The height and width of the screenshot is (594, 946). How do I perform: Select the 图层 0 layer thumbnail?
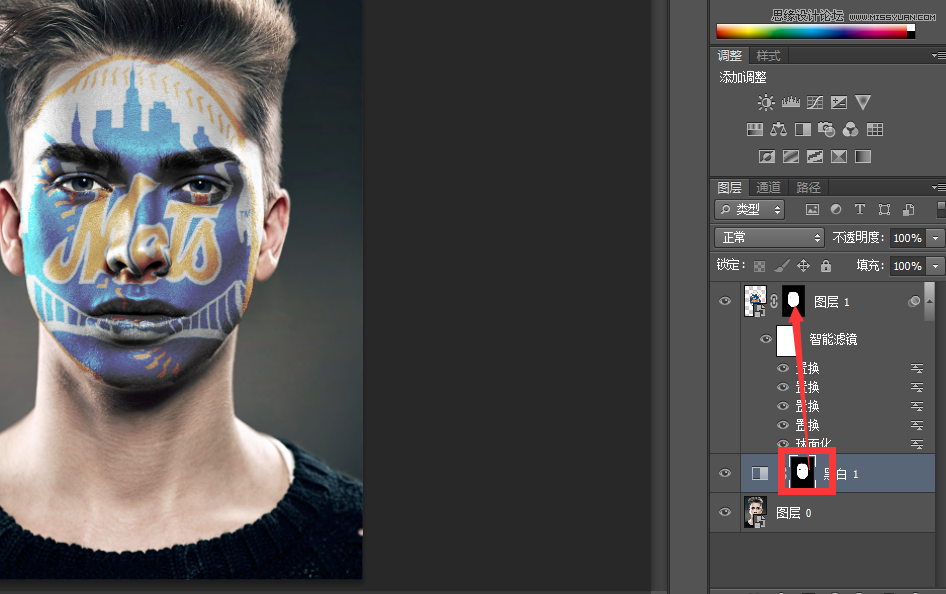(x=755, y=512)
